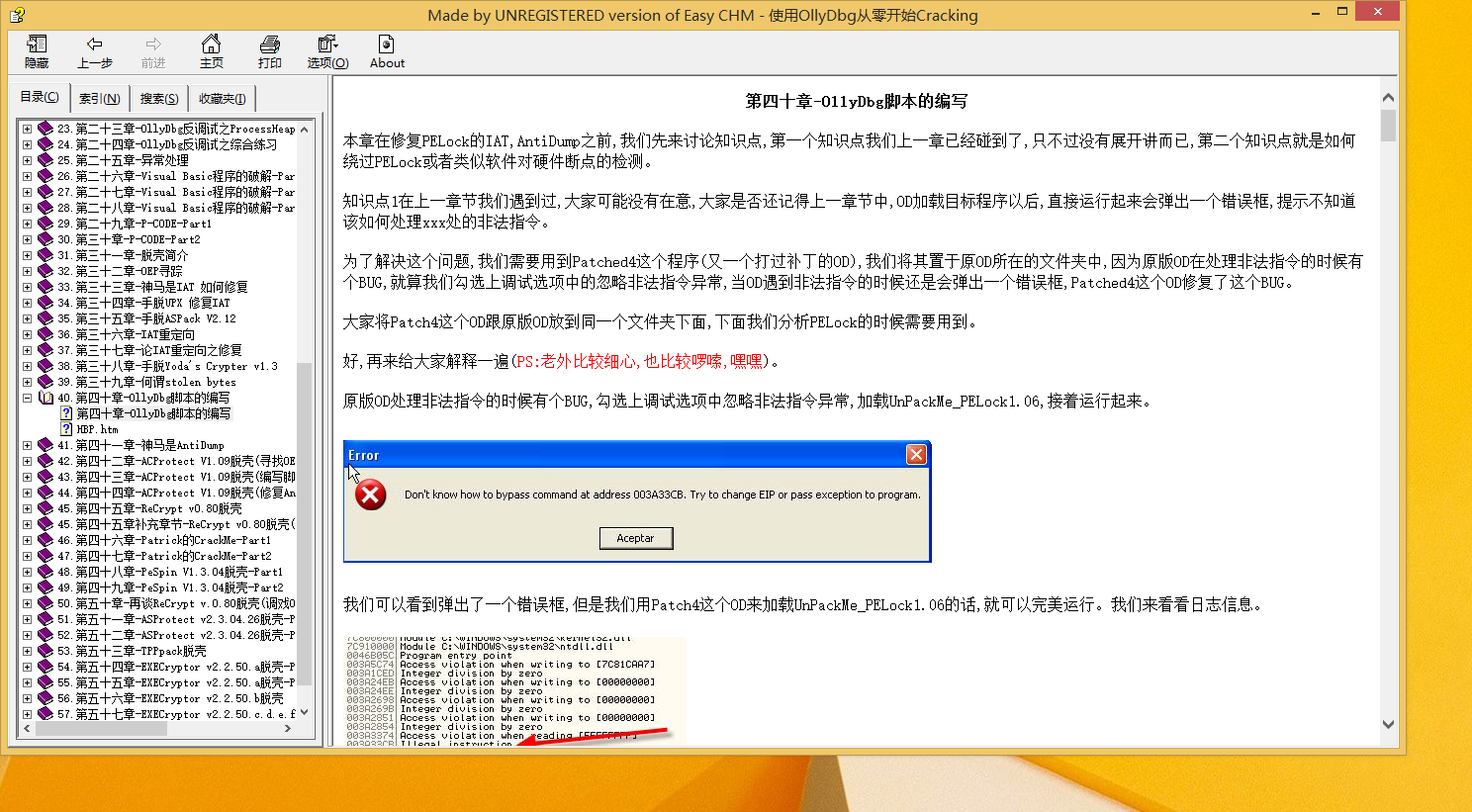Viewport: 1472px width, 812px height.
Task: Switch to the 索引(N) index tab
Action: coord(100,99)
